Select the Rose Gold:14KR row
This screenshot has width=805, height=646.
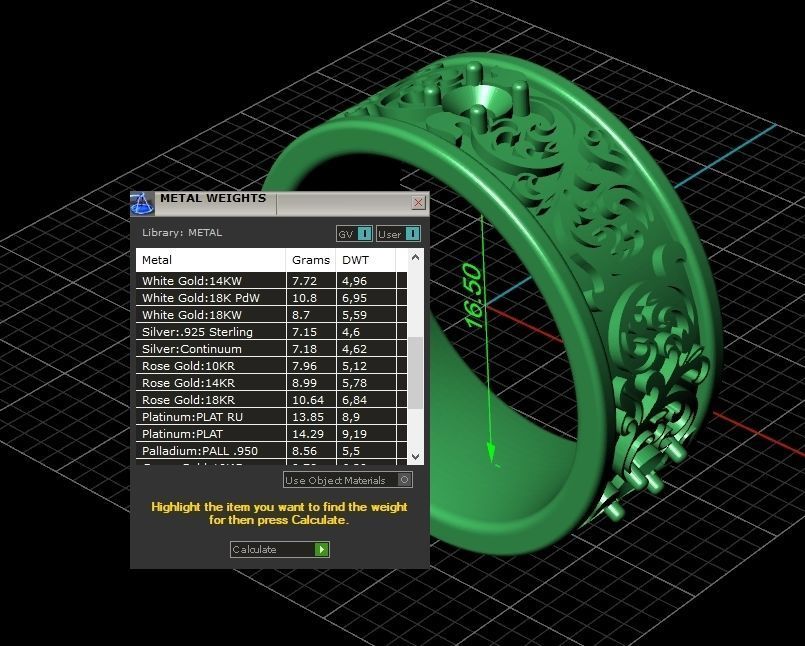pos(271,383)
